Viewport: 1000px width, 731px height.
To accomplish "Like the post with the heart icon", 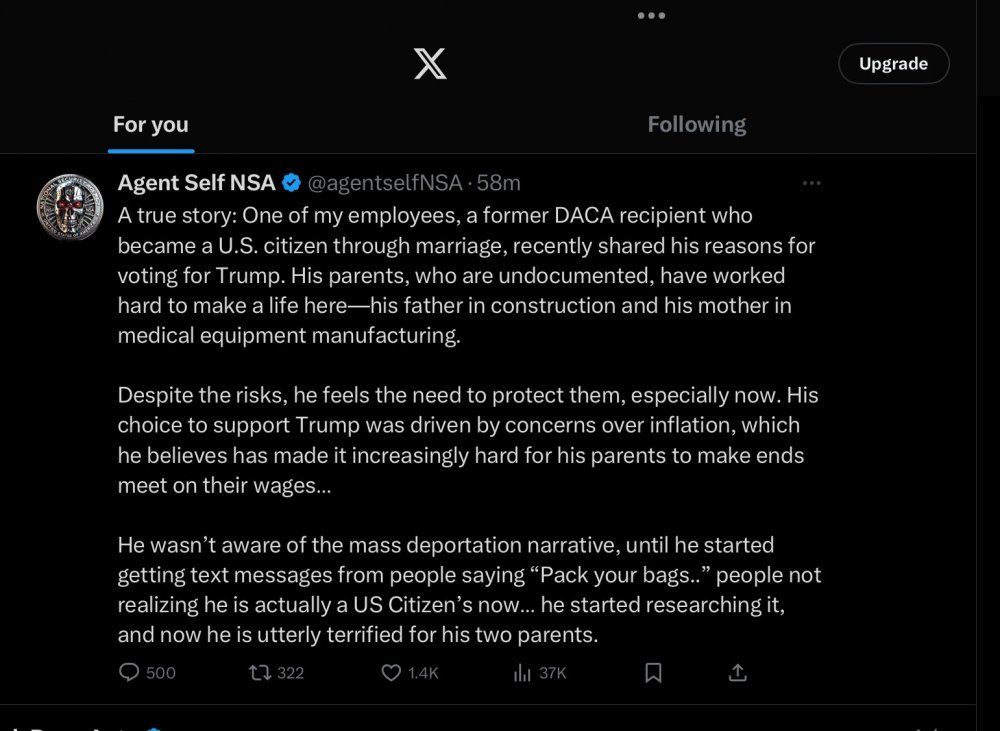I will coord(391,673).
